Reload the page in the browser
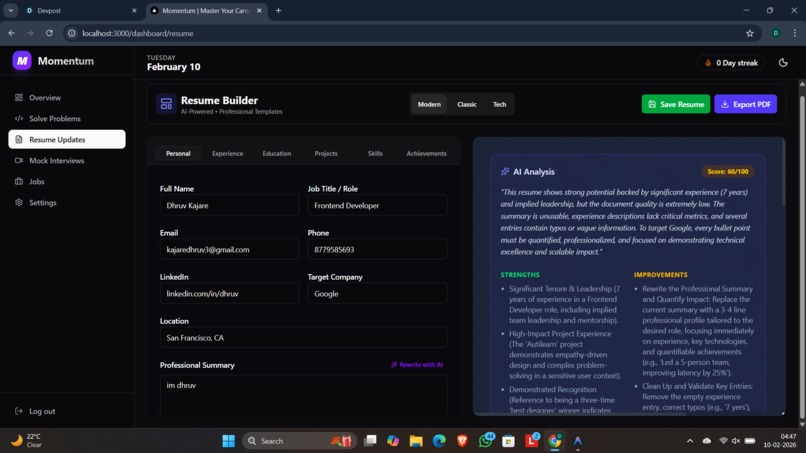 tap(49, 33)
